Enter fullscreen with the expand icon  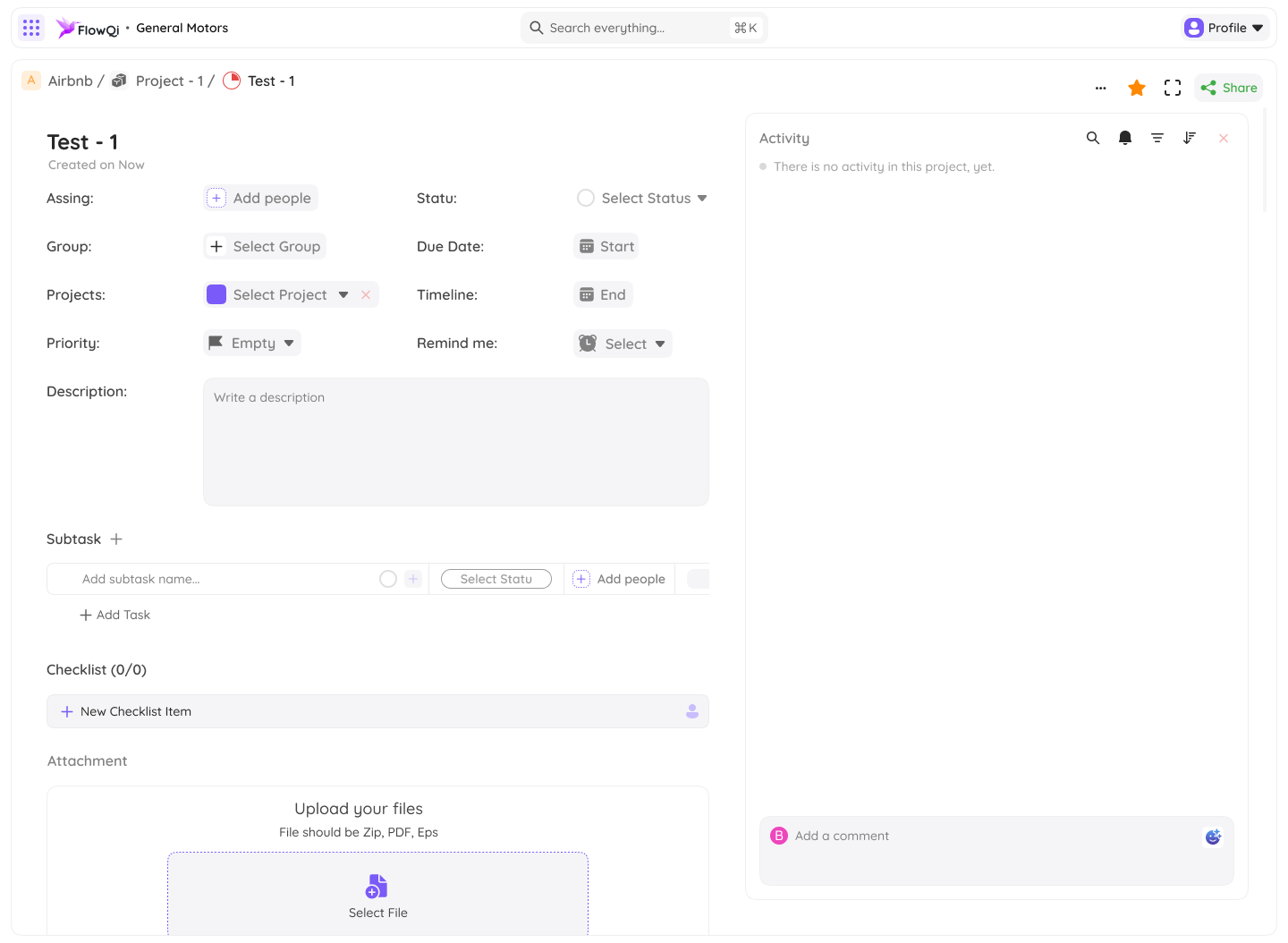(x=1173, y=88)
